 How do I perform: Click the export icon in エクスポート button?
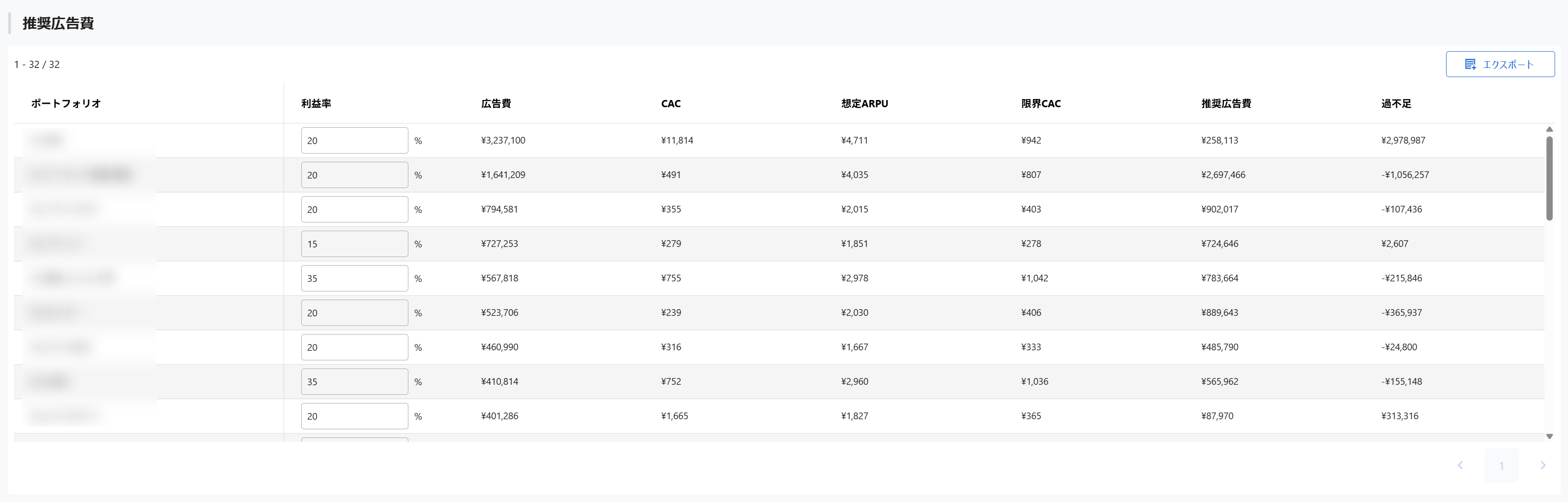tap(1470, 64)
